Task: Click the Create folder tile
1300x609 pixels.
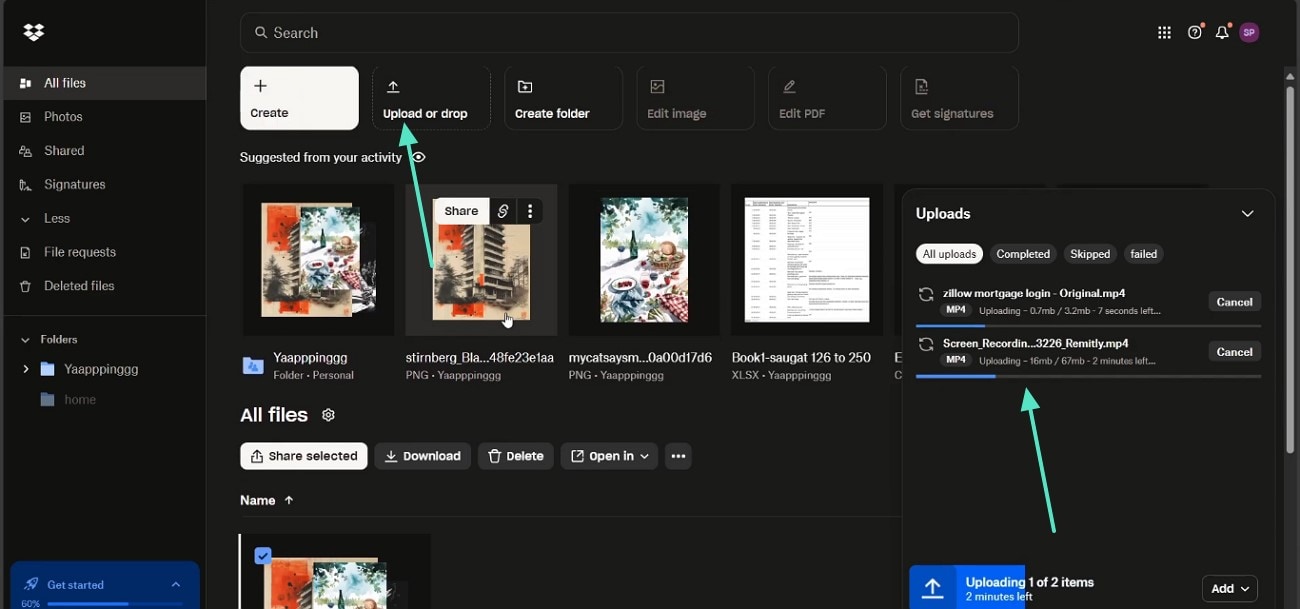Action: pos(563,98)
